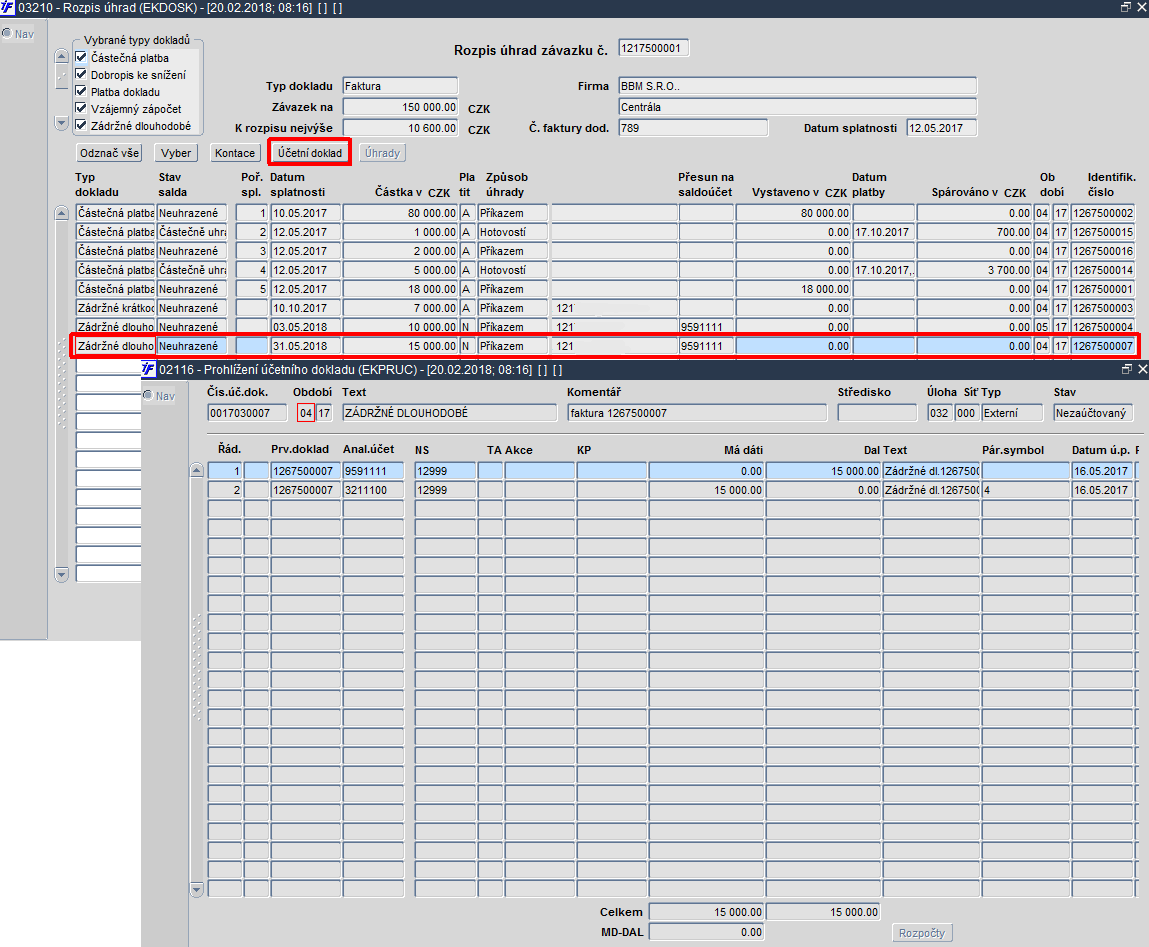Click down arrow of accounting document rows scrollbar
This screenshot has width=1149, height=947.
tap(196, 890)
